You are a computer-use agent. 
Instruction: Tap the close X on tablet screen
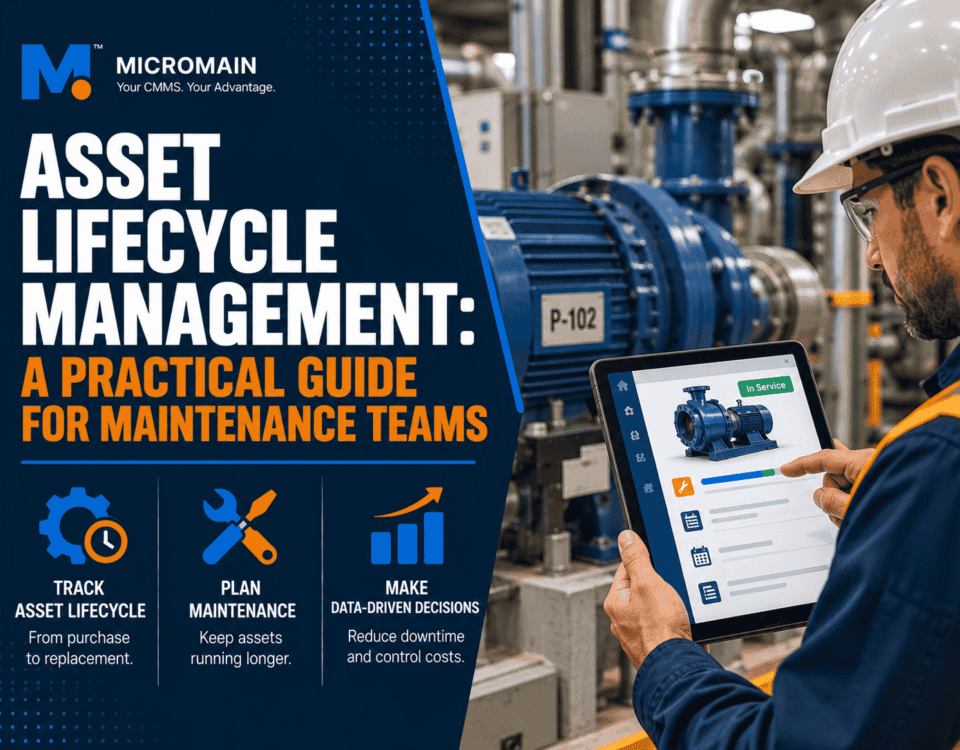(787, 362)
